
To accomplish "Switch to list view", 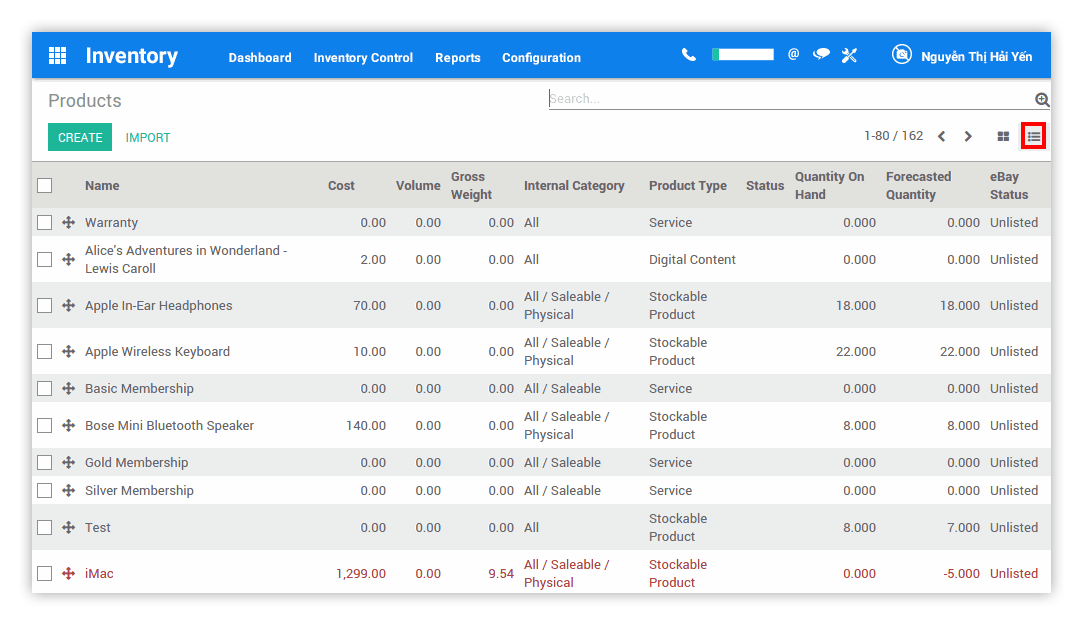I will tap(1032, 135).
